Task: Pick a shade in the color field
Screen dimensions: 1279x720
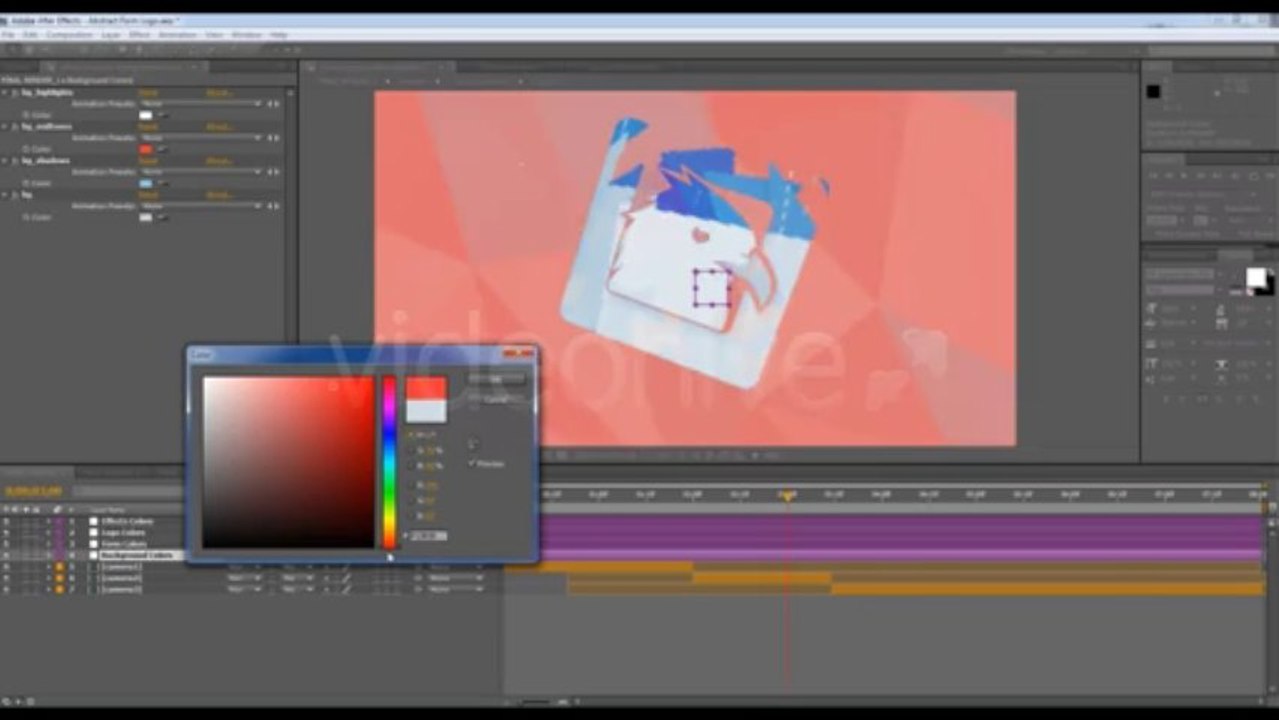Action: click(288, 462)
